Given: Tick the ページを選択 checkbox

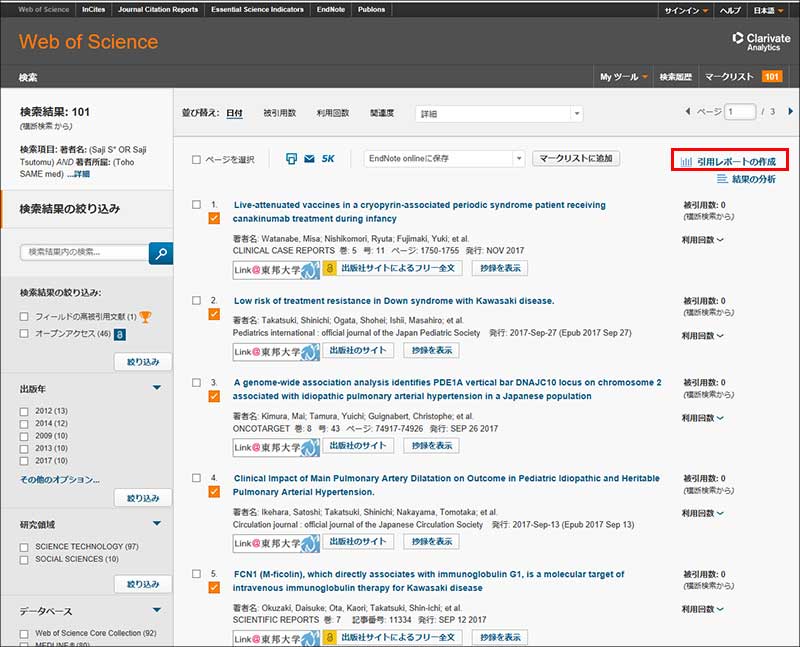Looking at the screenshot, I should point(196,160).
